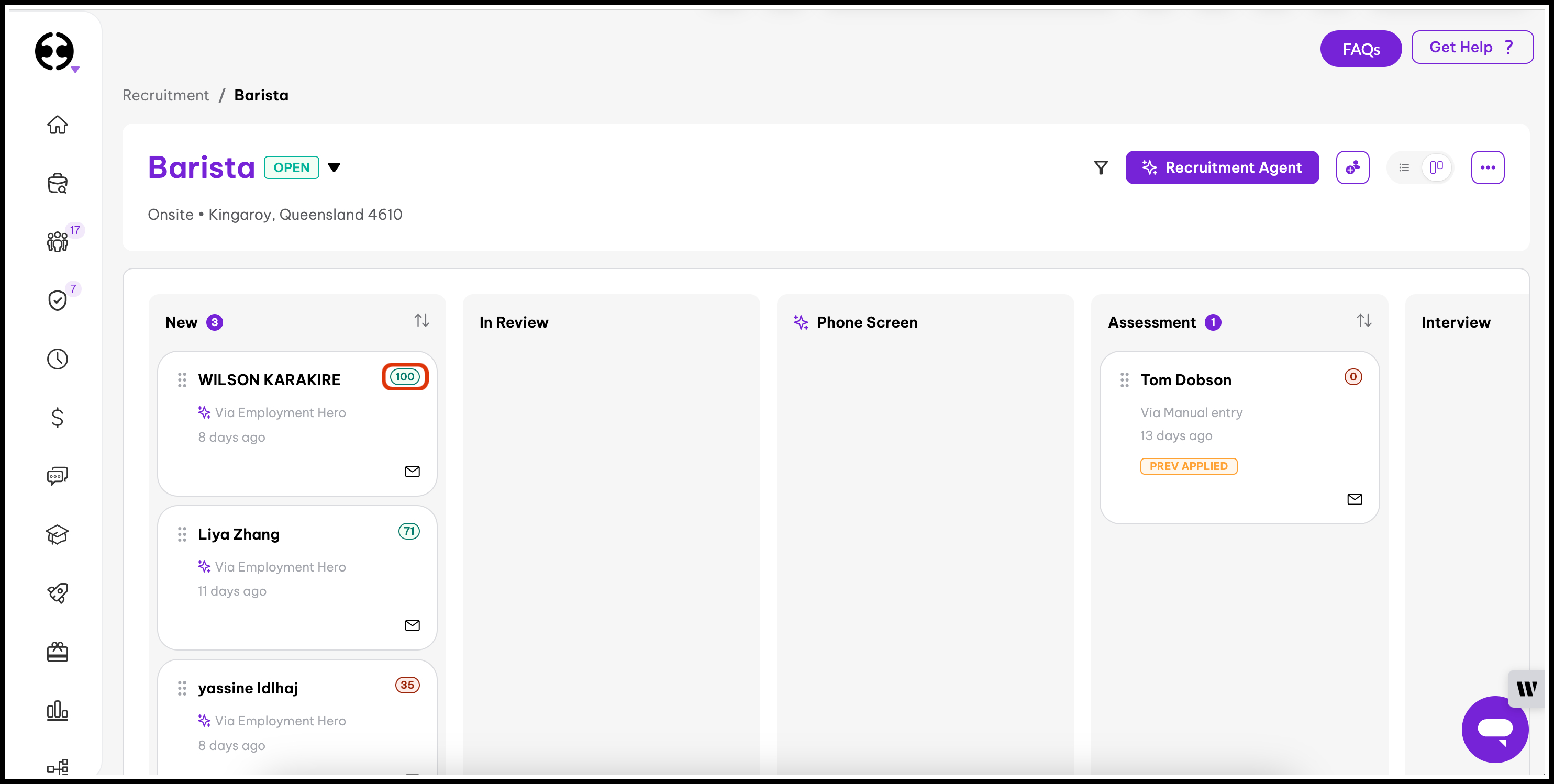Image resolution: width=1554 pixels, height=784 pixels.
Task: Open the rocket icon in sidebar
Action: coord(57,593)
